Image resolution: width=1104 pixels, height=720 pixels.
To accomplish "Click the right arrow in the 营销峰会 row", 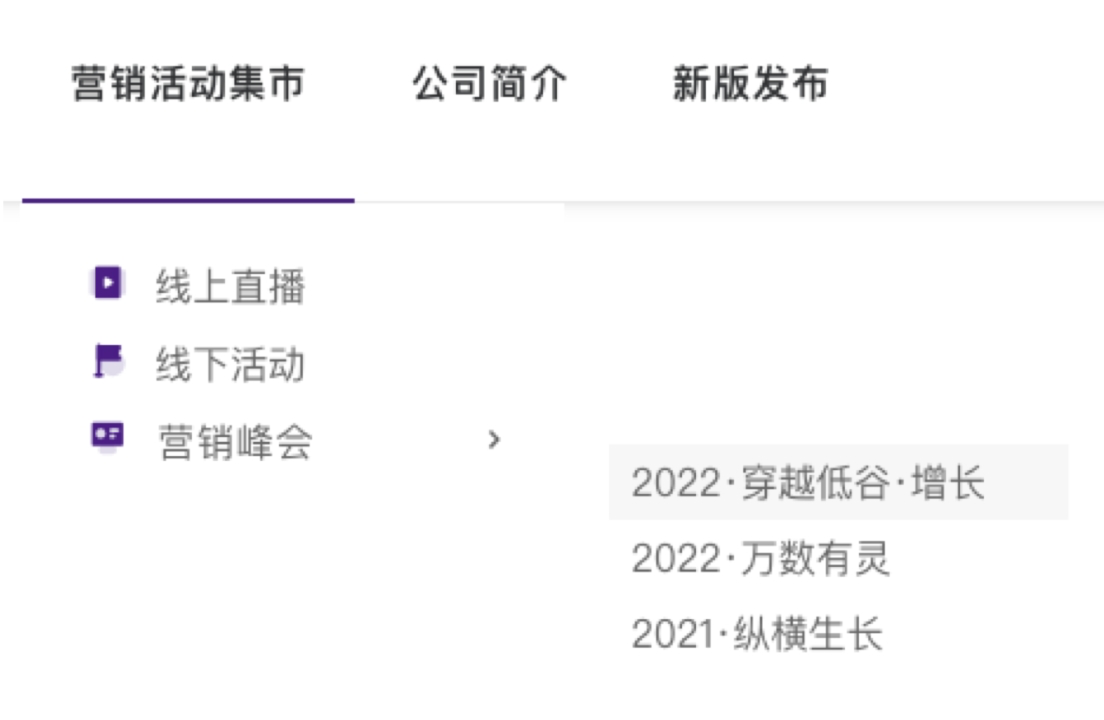I will coord(492,438).
